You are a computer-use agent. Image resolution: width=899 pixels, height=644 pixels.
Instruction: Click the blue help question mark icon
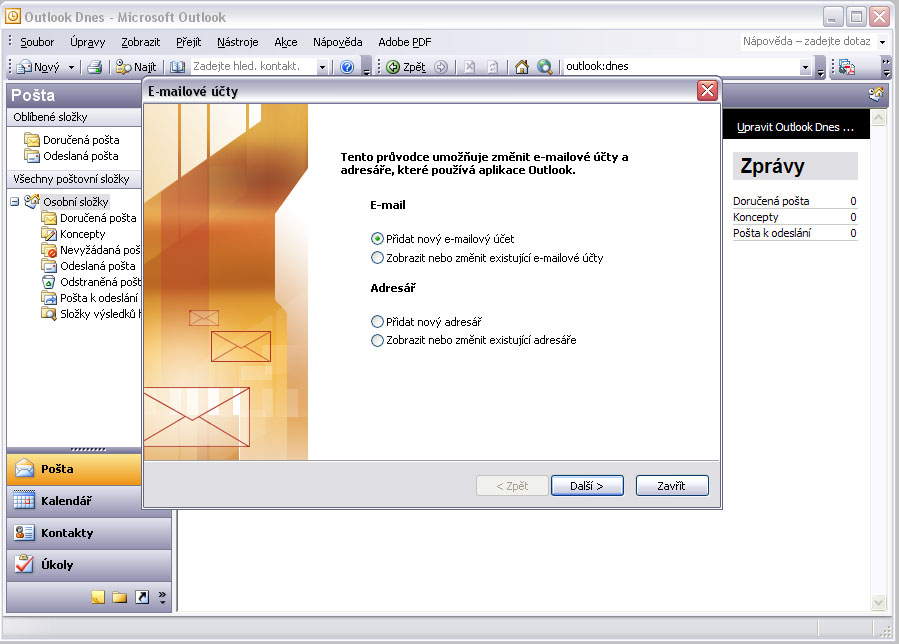pos(347,67)
